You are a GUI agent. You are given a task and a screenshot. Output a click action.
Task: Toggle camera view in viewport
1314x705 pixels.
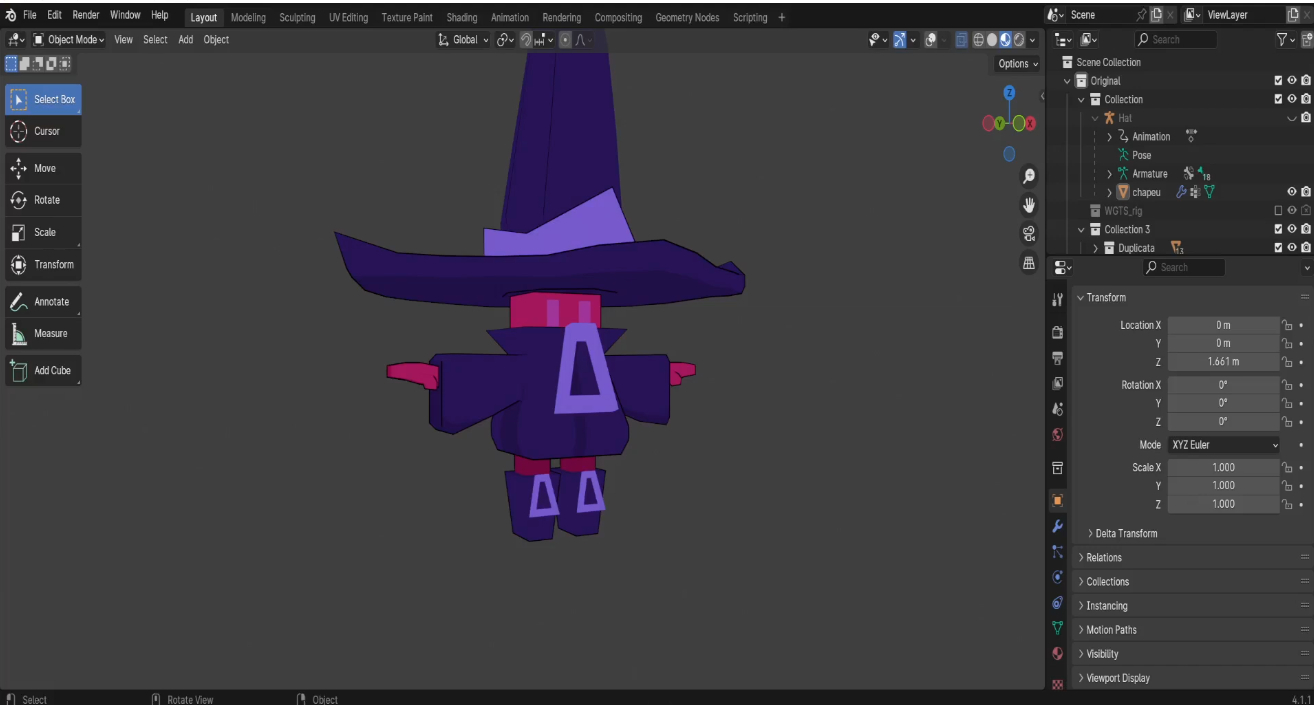coord(1029,234)
